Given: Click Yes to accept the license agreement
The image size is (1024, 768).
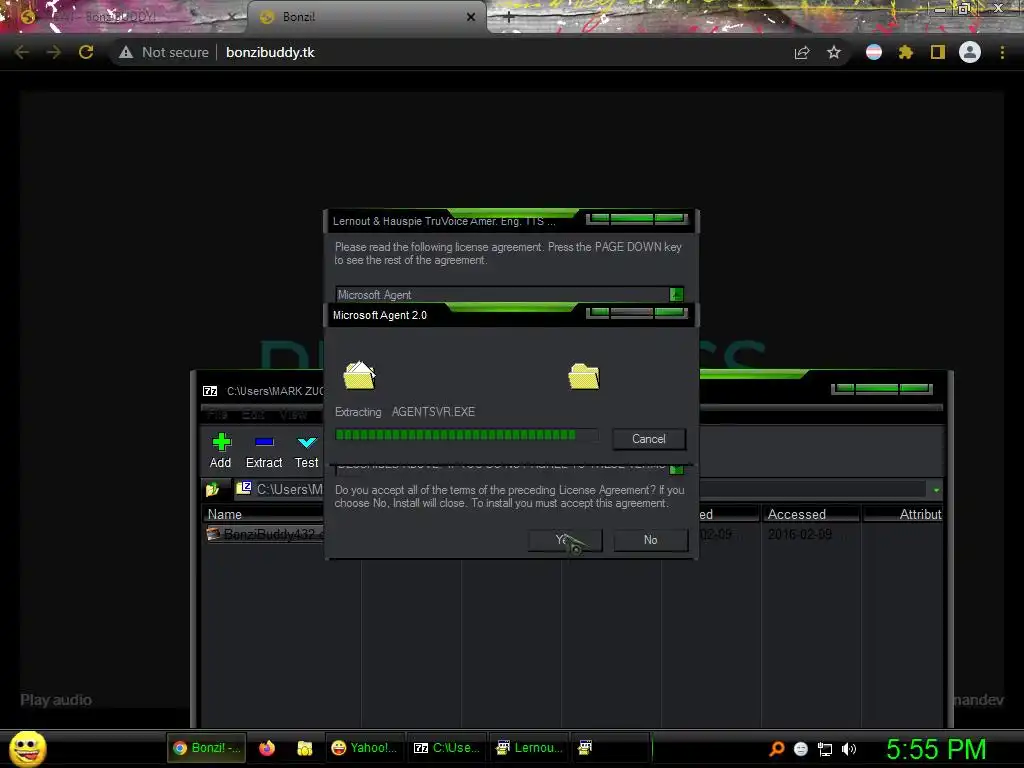Looking at the screenshot, I should click(x=564, y=540).
